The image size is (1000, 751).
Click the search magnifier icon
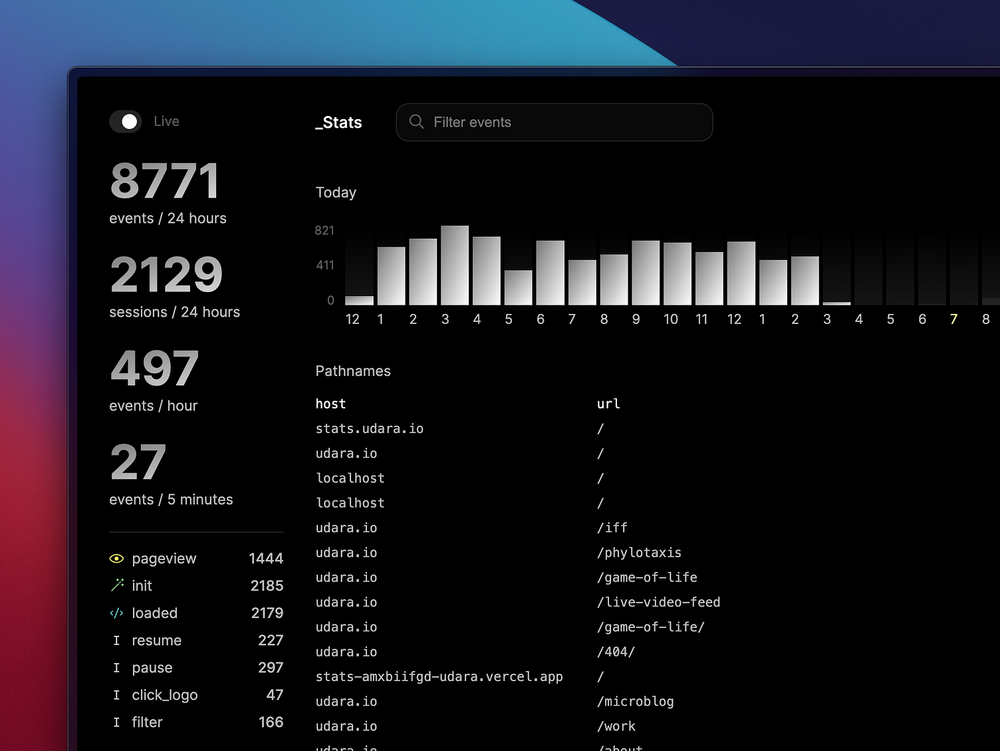(x=416, y=122)
